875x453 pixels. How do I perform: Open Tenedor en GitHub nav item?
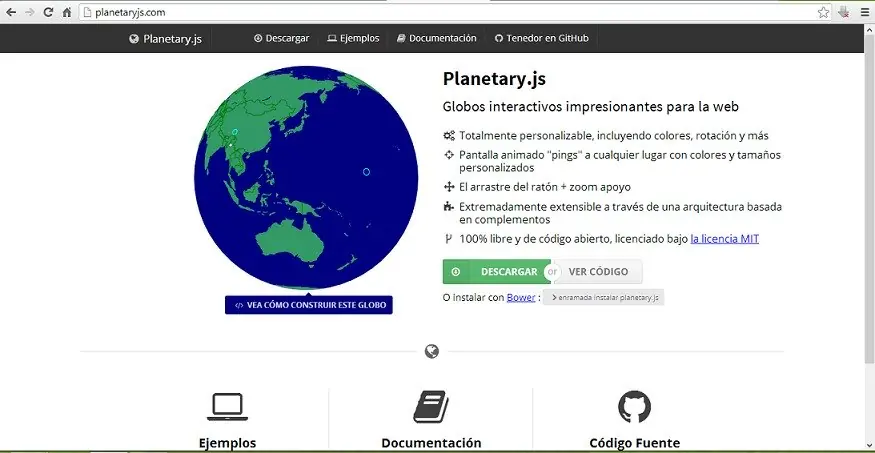[x=541, y=38]
